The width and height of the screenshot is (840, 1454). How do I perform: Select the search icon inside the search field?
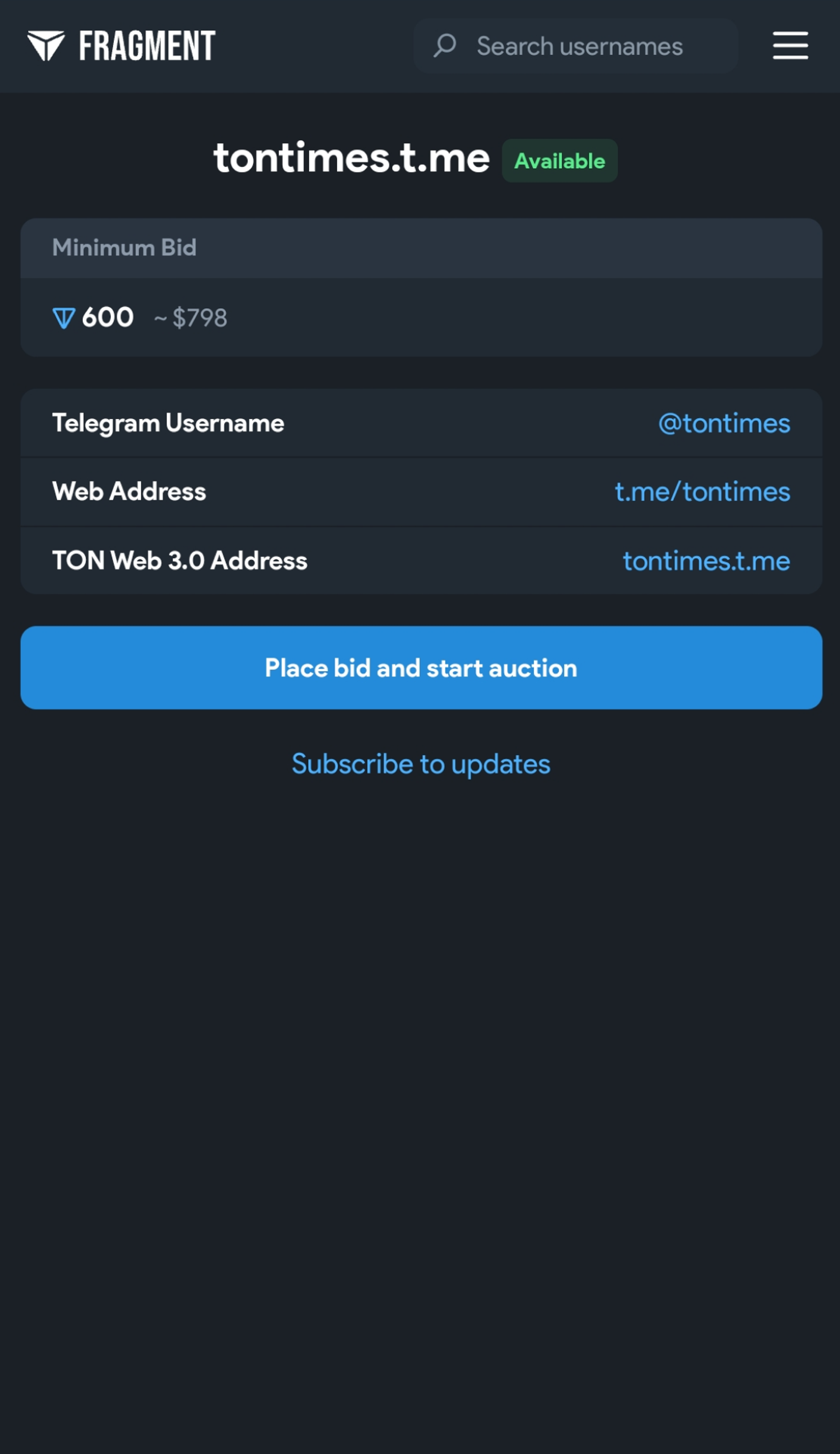click(444, 46)
